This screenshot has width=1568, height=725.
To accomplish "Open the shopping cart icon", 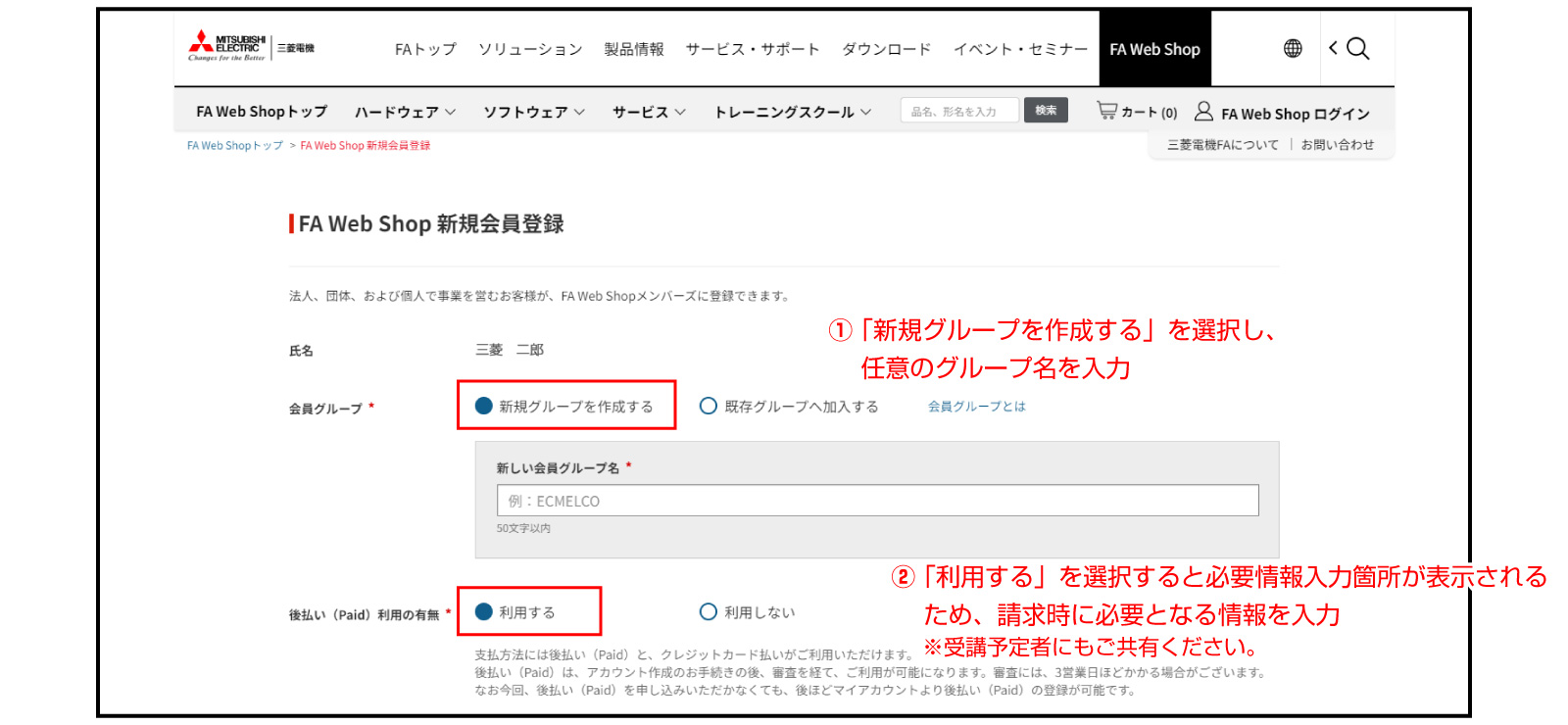I will 1106,111.
